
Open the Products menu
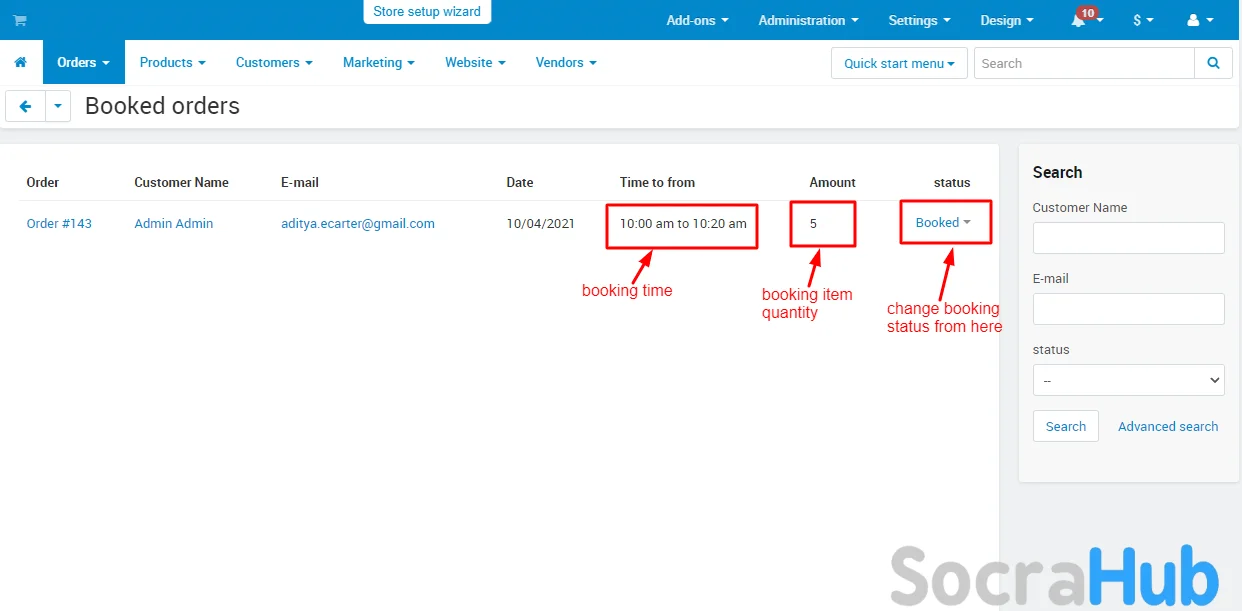[x=172, y=62]
